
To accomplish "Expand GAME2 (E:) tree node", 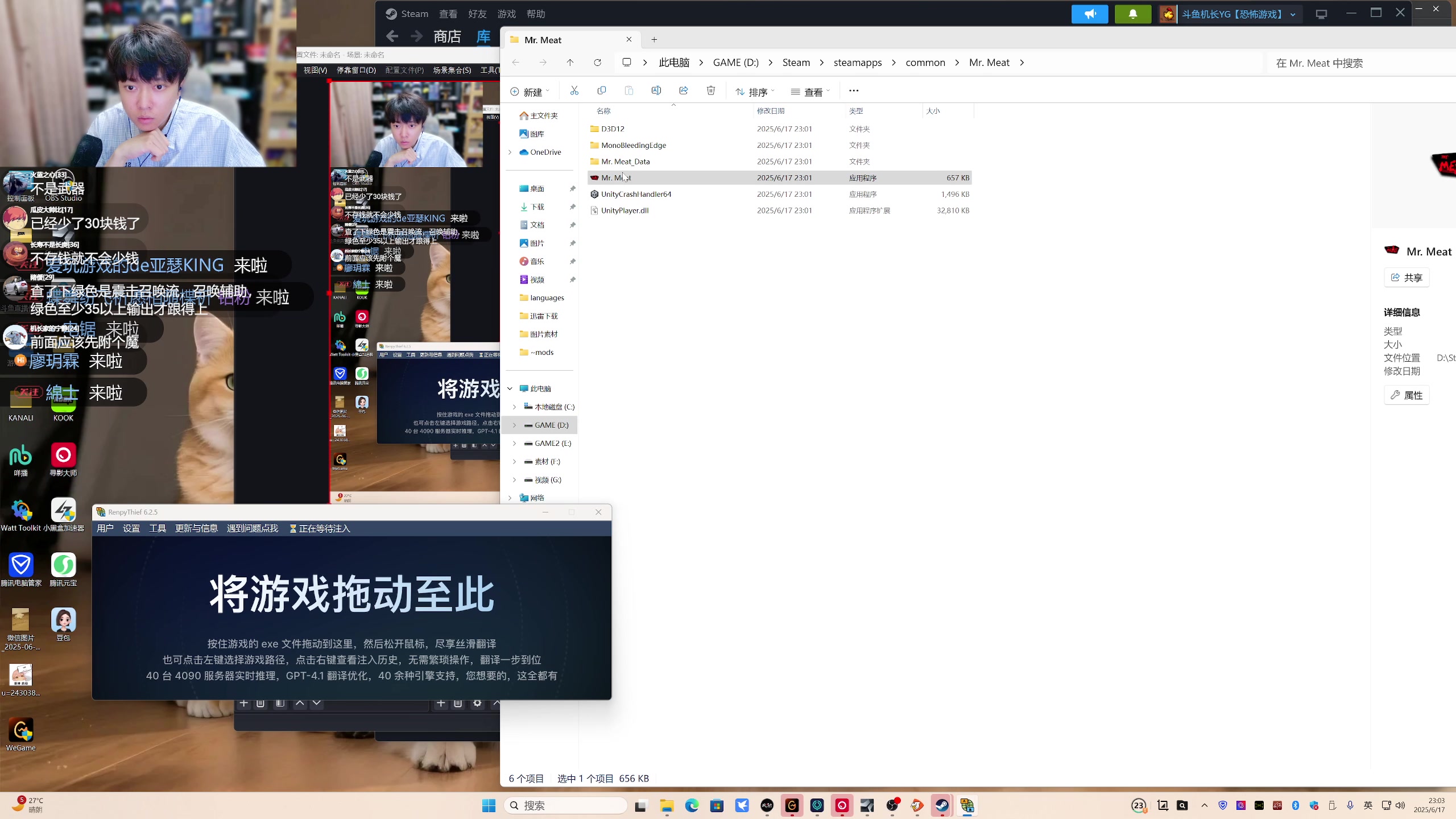I will point(515,443).
